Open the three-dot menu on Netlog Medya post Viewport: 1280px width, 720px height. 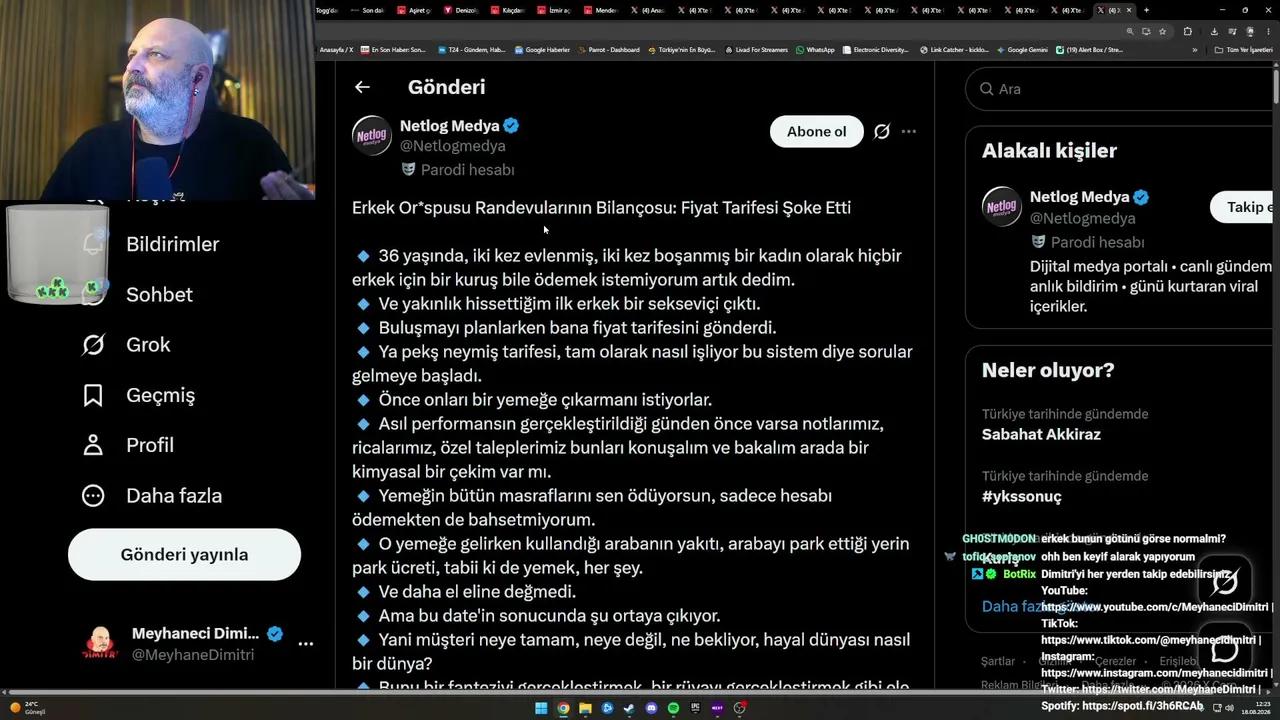(x=908, y=131)
